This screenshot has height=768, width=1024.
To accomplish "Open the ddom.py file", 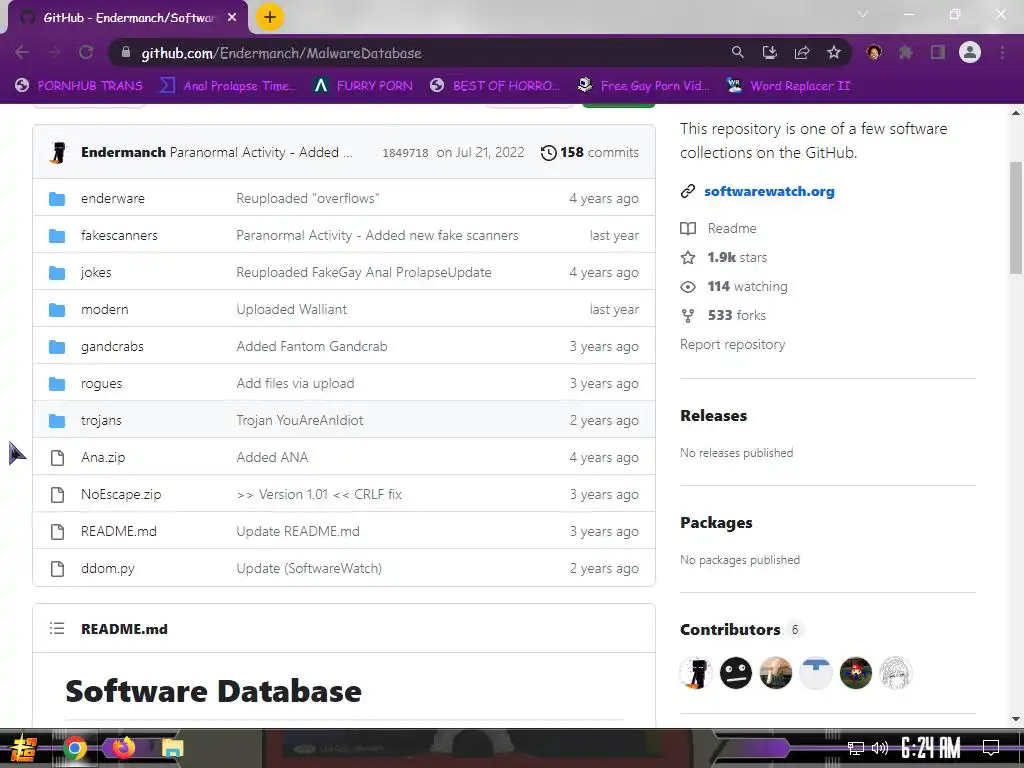I will click(x=107, y=568).
